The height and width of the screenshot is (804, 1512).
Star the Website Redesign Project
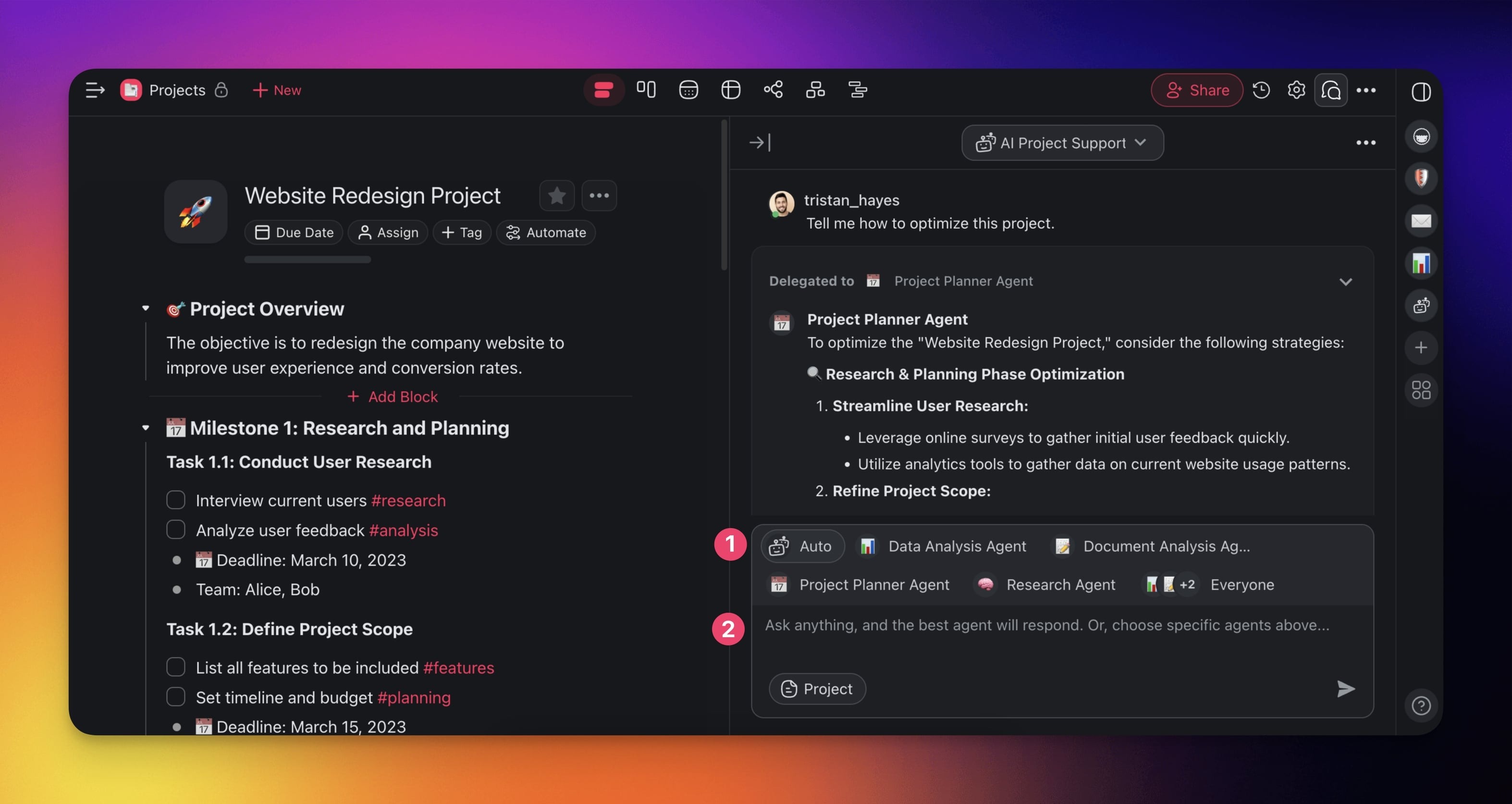[556, 196]
